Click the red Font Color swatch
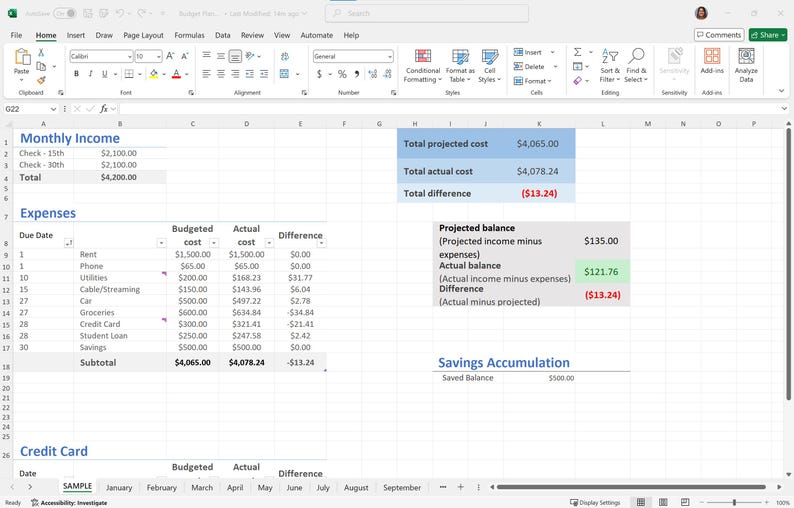794x508 pixels. [x=176, y=74]
